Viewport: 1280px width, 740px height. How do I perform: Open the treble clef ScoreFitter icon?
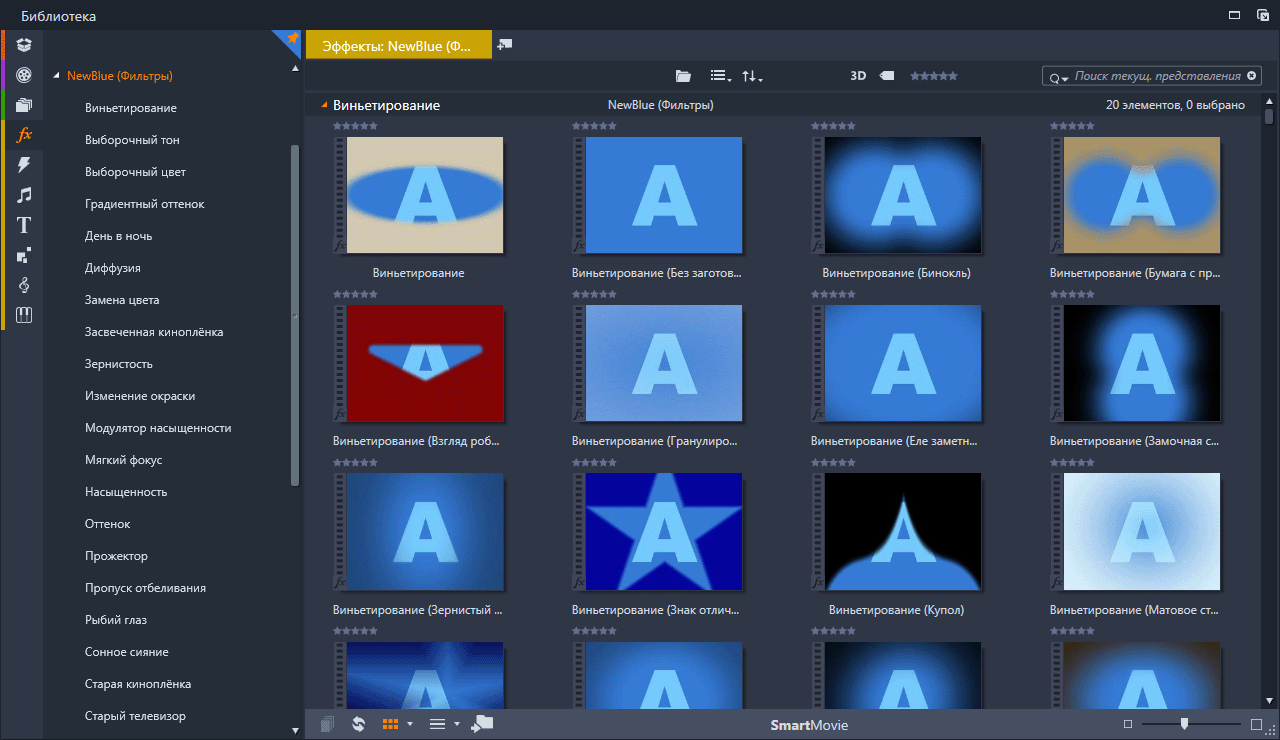point(24,285)
